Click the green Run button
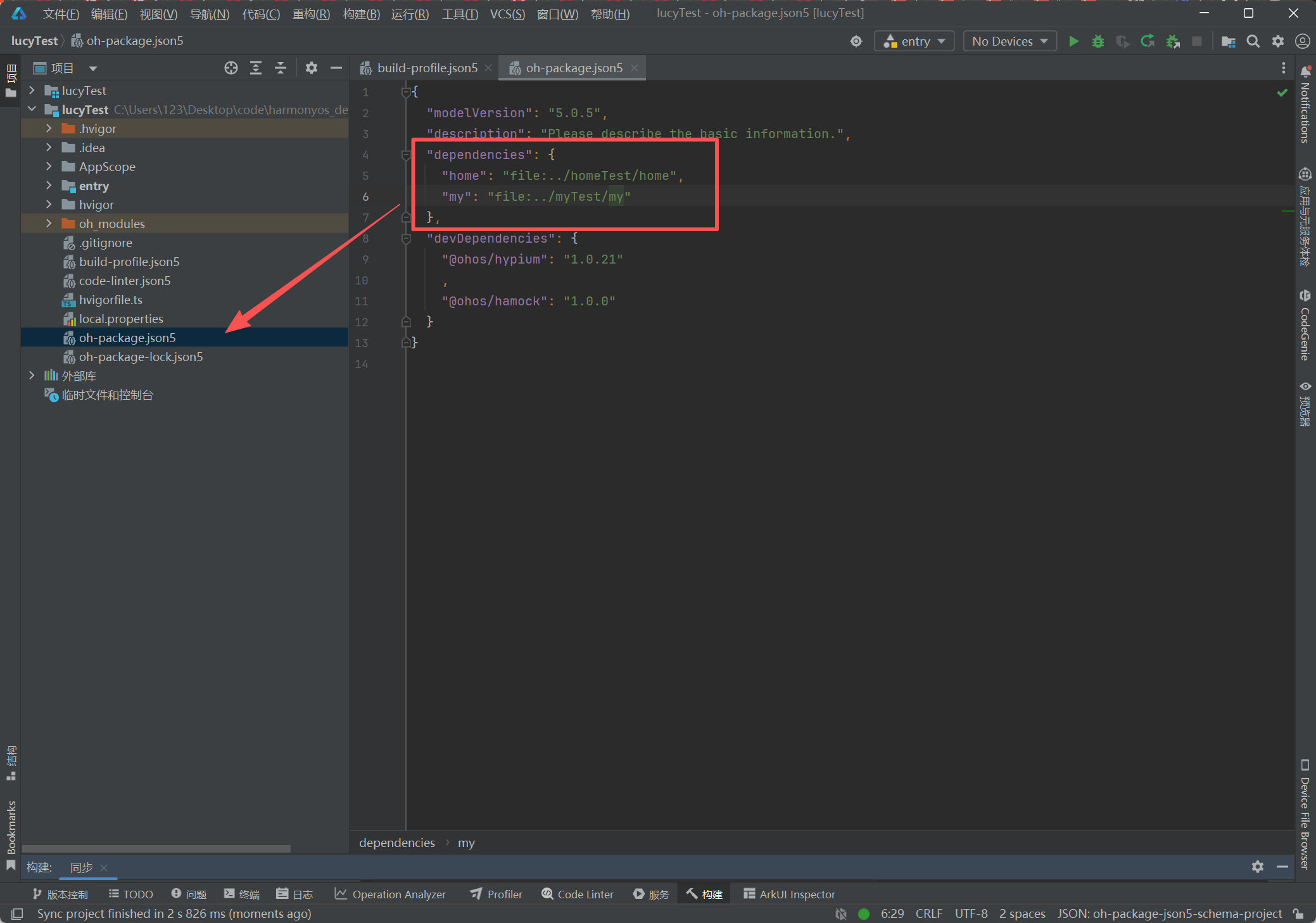This screenshot has height=923, width=1316. coord(1073,41)
